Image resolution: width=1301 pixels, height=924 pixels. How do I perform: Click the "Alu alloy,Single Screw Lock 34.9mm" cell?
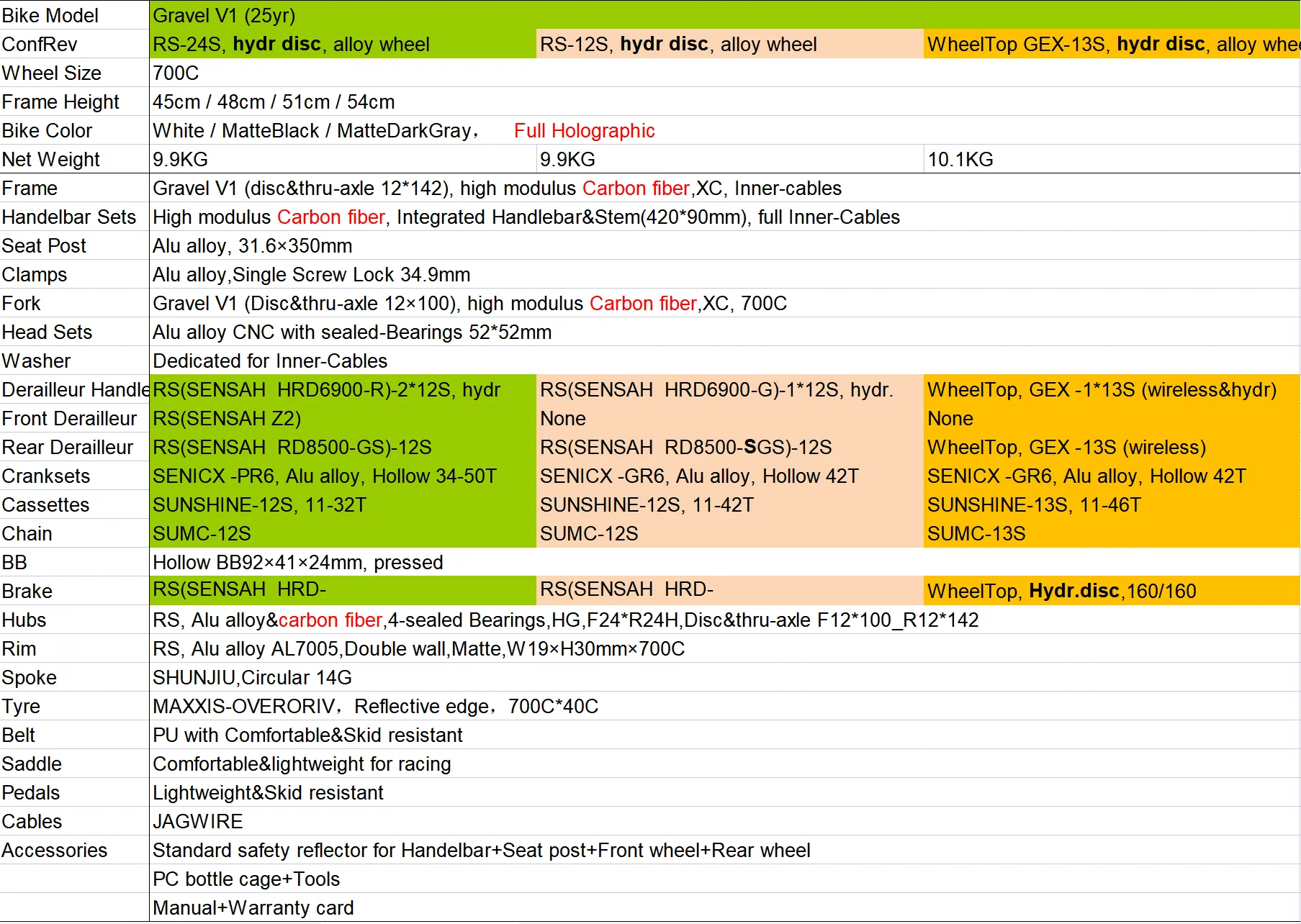point(724,274)
